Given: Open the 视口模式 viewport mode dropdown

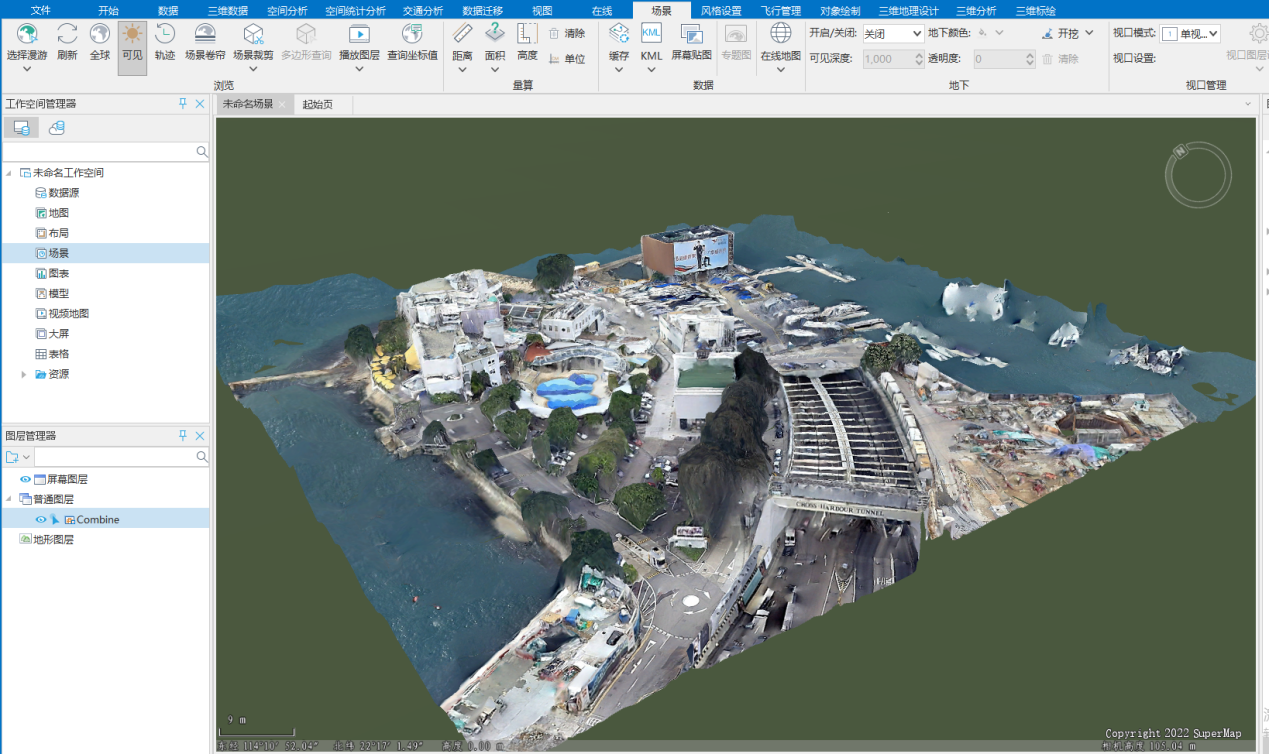Looking at the screenshot, I should click(x=1190, y=34).
